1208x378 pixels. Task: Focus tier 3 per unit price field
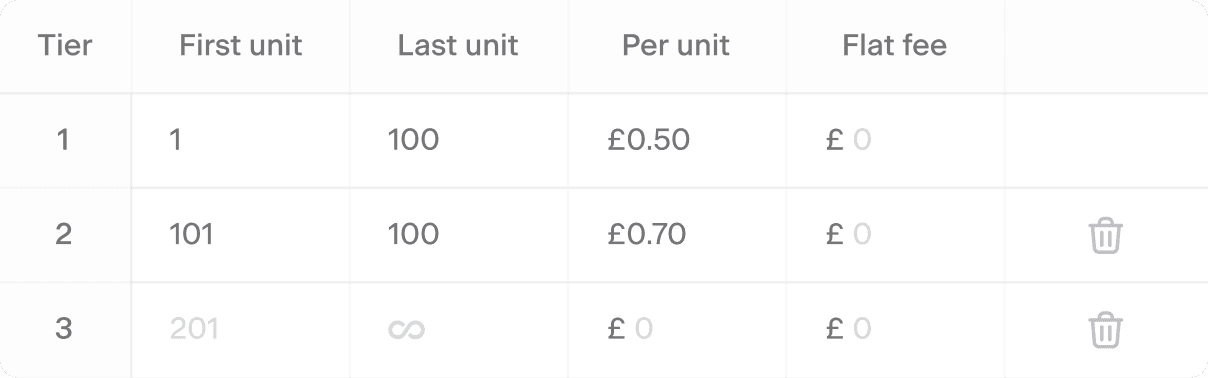click(677, 329)
